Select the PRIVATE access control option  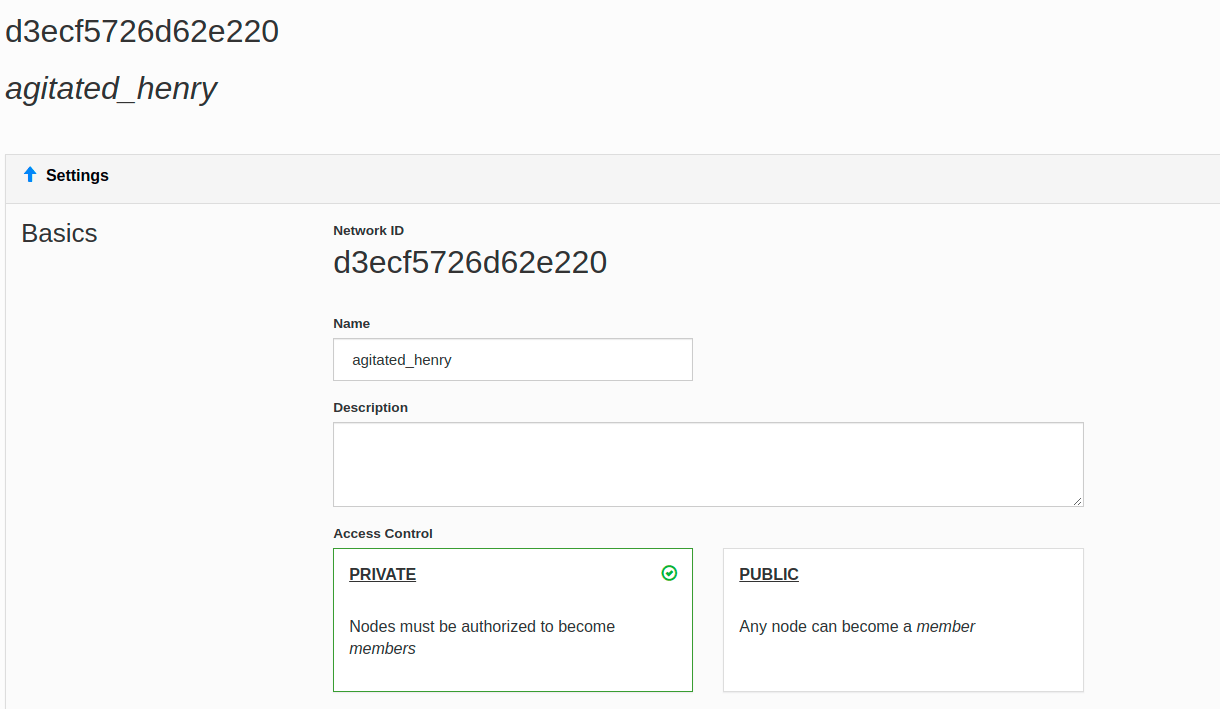[x=512, y=620]
